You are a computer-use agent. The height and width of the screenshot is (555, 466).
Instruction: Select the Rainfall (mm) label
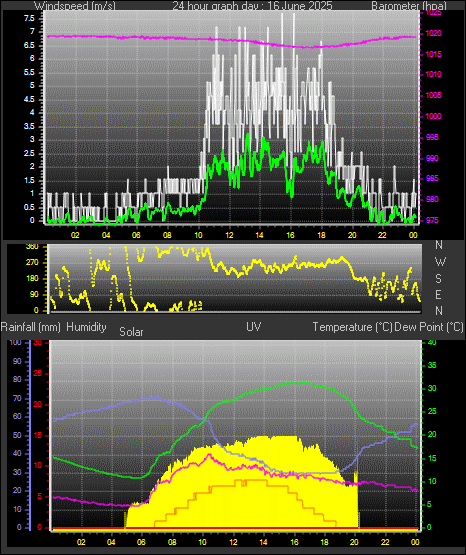click(30, 327)
